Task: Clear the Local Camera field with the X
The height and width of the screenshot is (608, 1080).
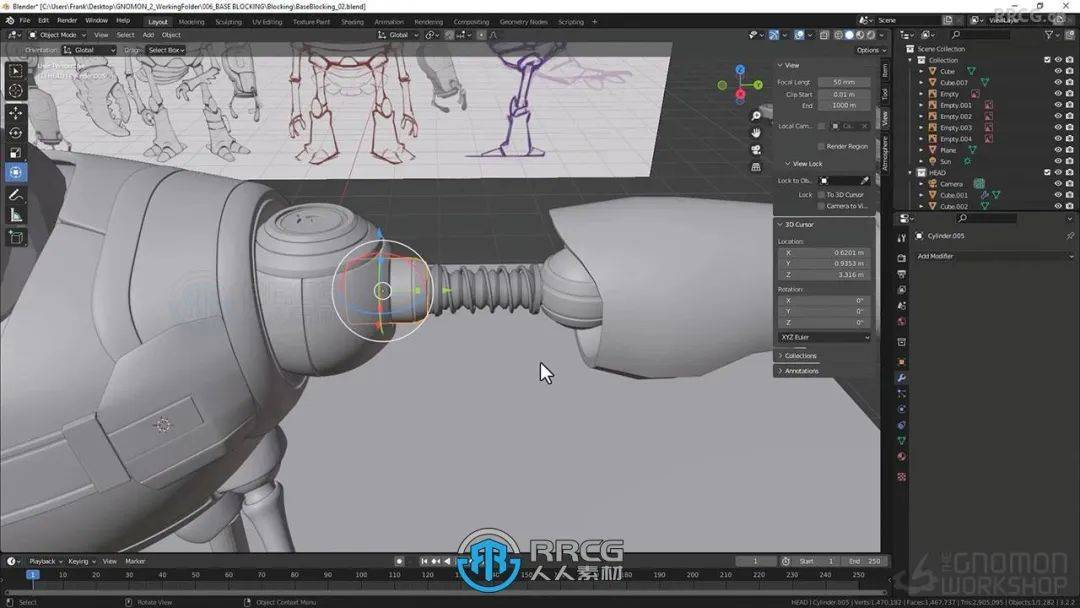Action: pyautogui.click(x=865, y=126)
